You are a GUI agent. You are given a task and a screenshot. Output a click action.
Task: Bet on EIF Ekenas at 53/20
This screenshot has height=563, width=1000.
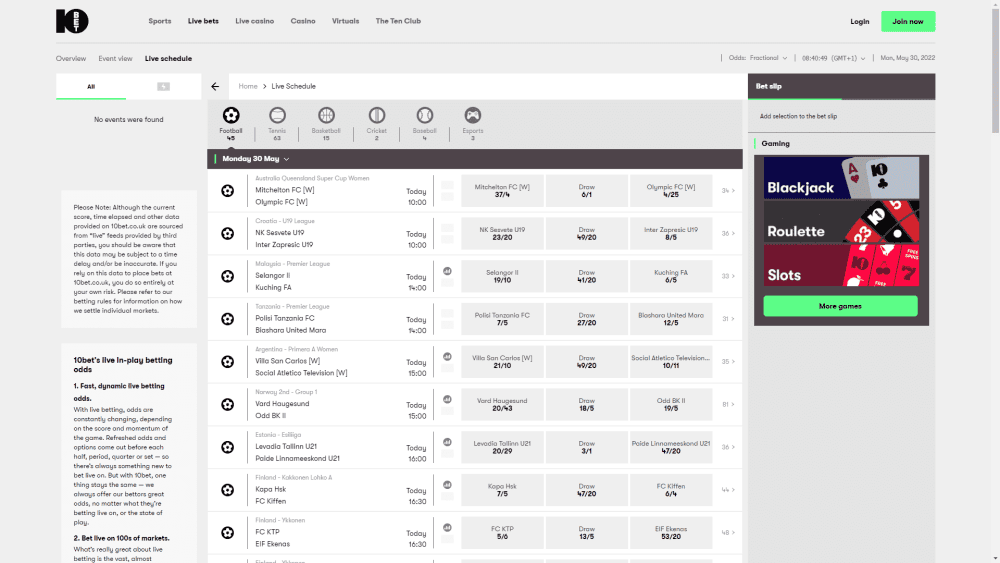(671, 532)
